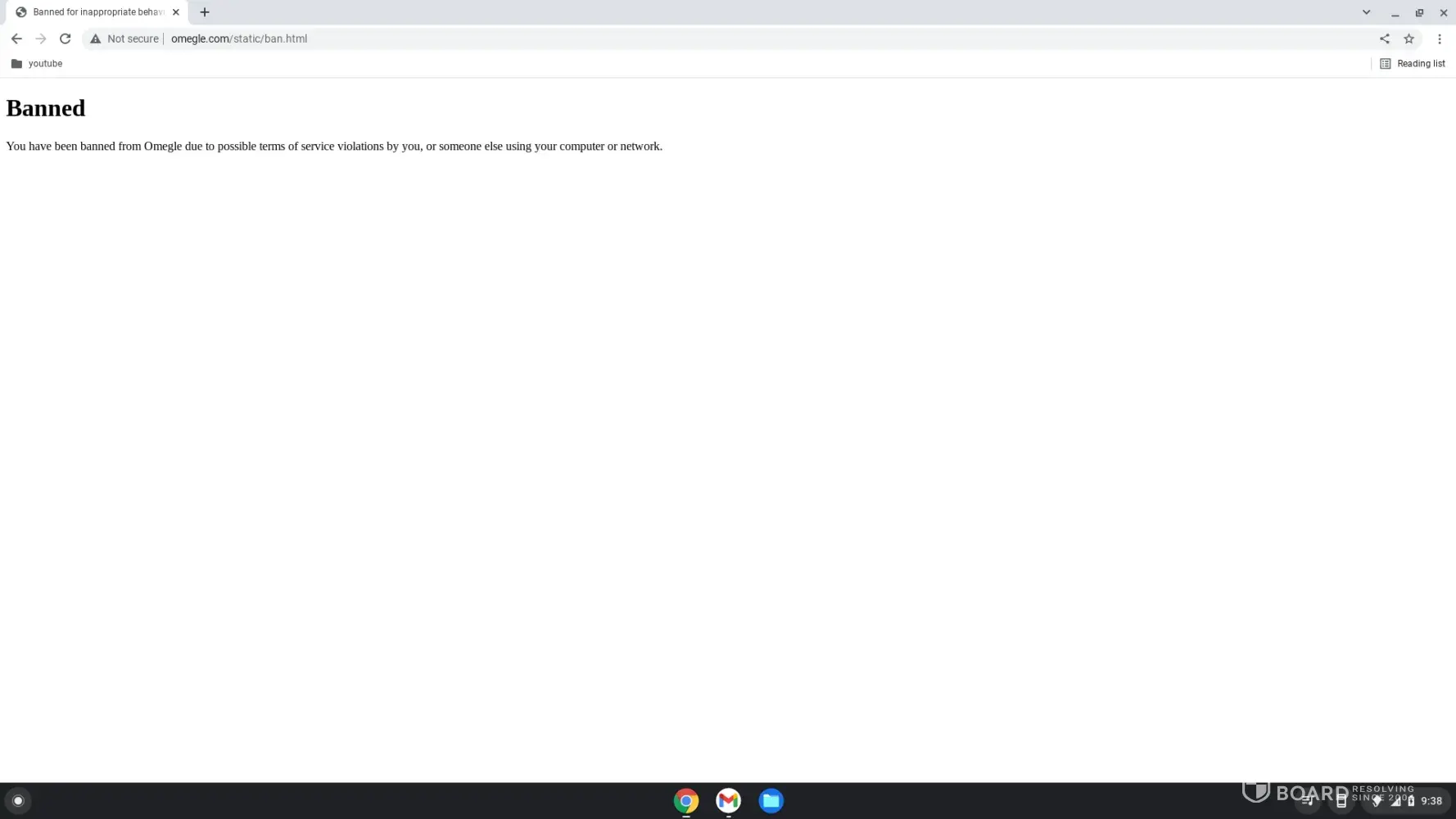Image resolution: width=1456 pixels, height=819 pixels.
Task: Click the Banned heading text
Action: tap(46, 108)
